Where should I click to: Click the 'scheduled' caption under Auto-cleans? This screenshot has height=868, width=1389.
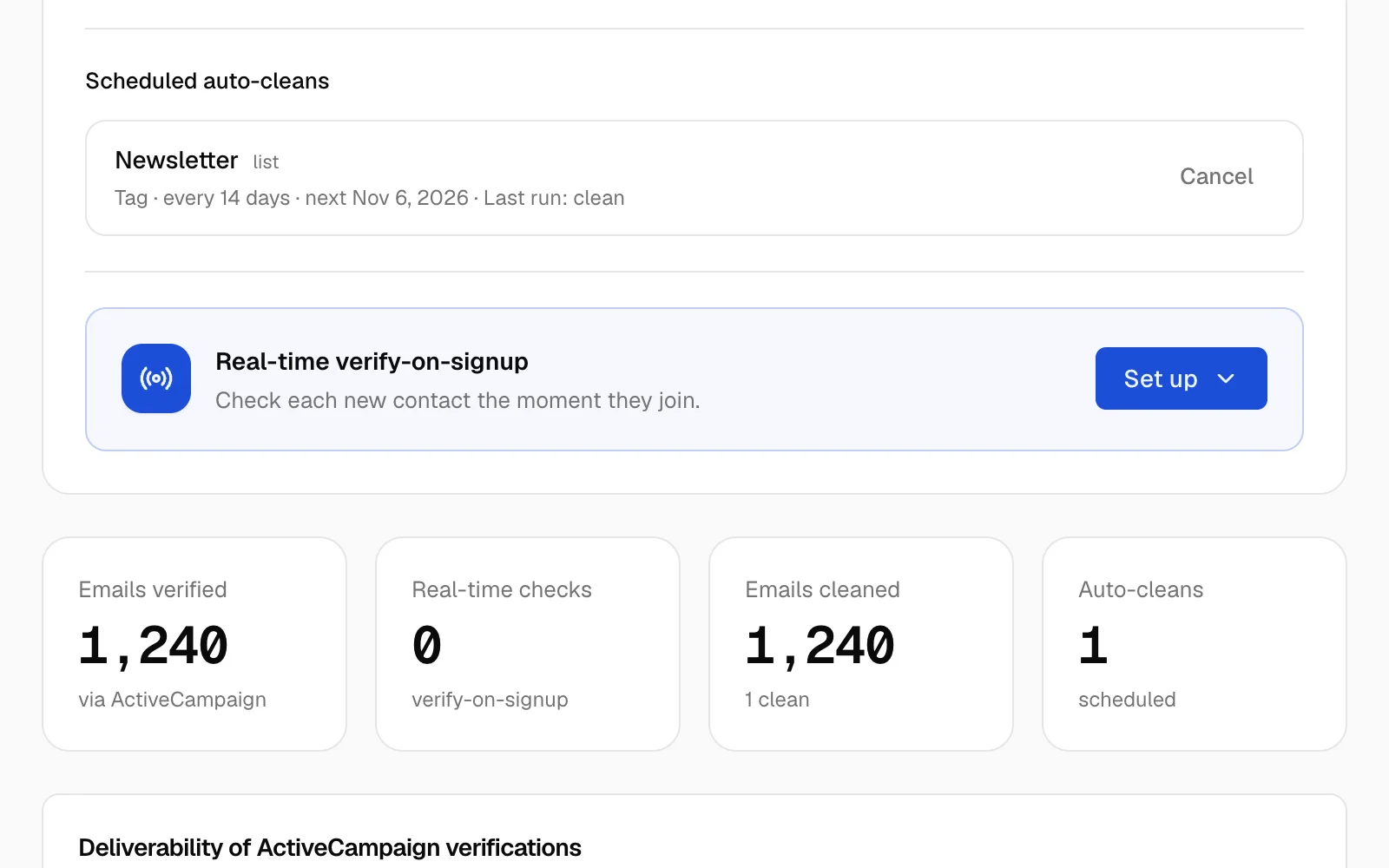coord(1127,700)
